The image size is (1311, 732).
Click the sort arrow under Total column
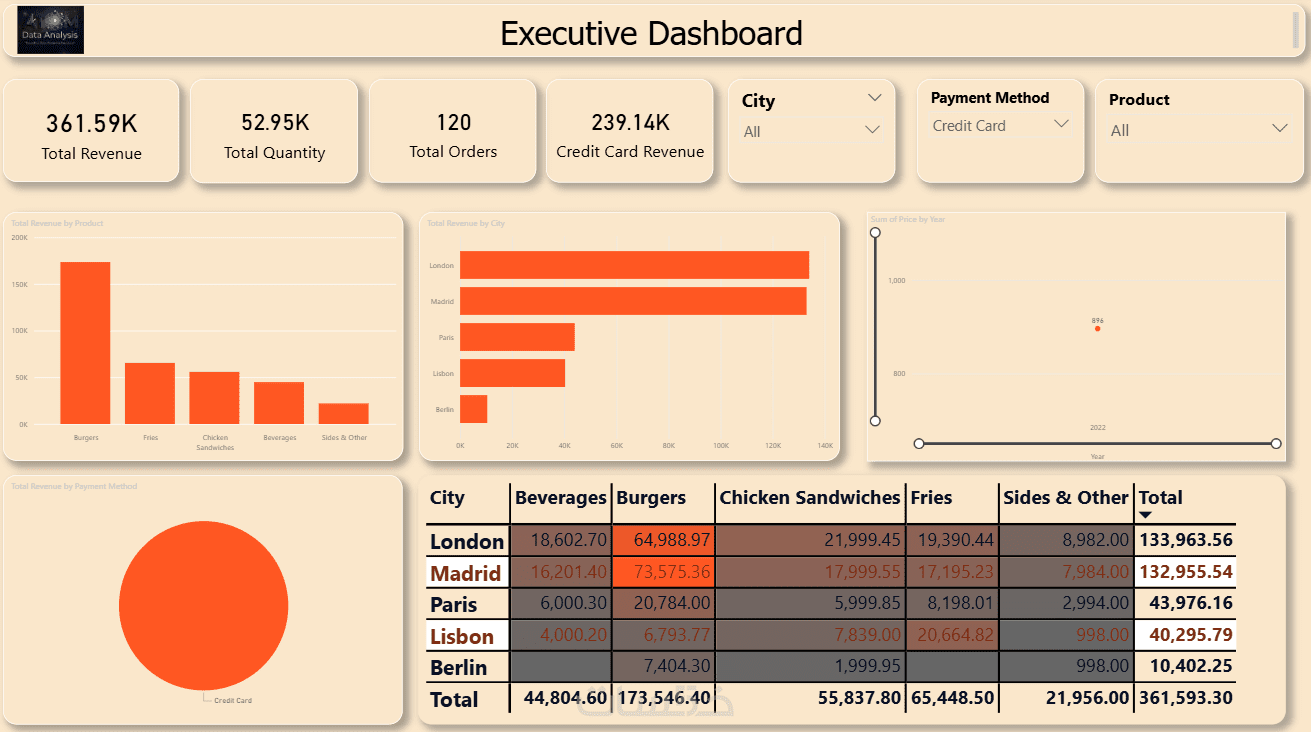point(1146,515)
